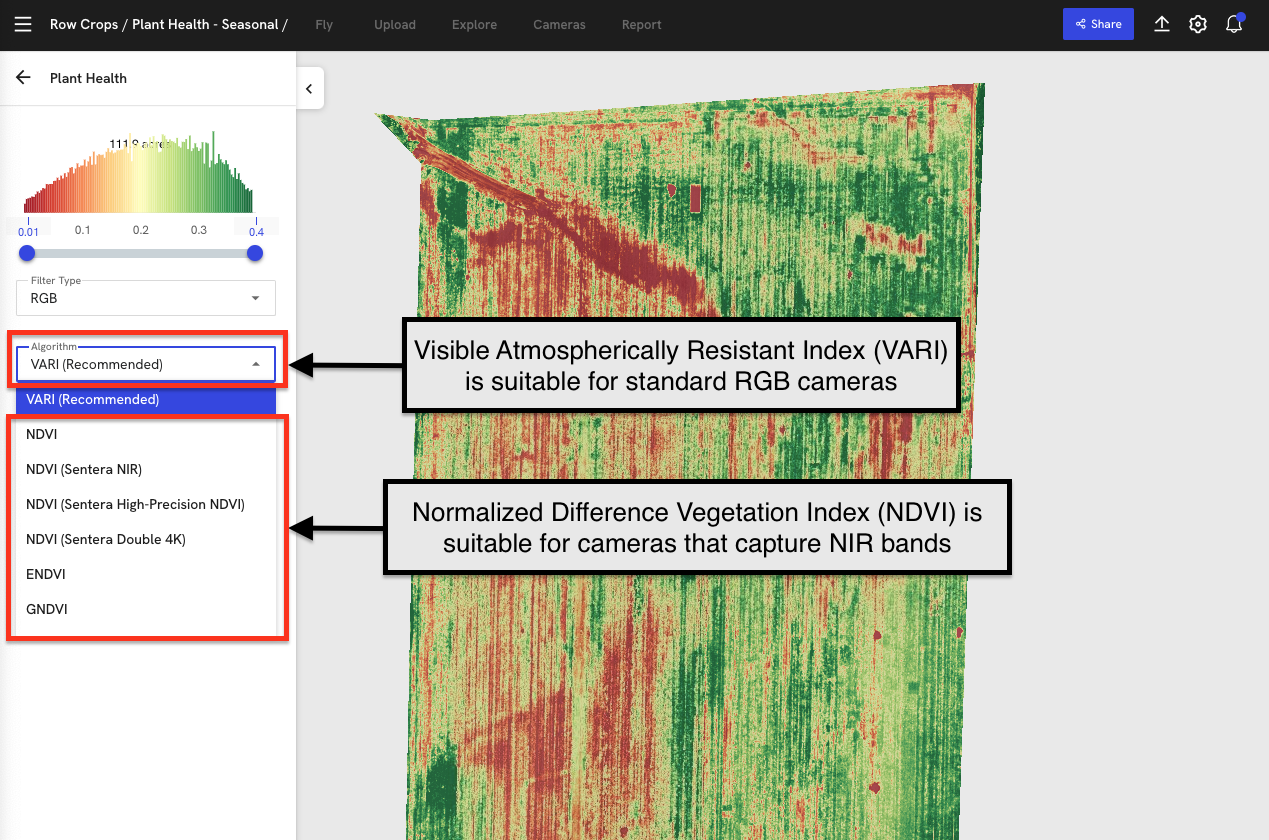Select the GNDVI algorithm
The image size is (1269, 840).
point(146,609)
